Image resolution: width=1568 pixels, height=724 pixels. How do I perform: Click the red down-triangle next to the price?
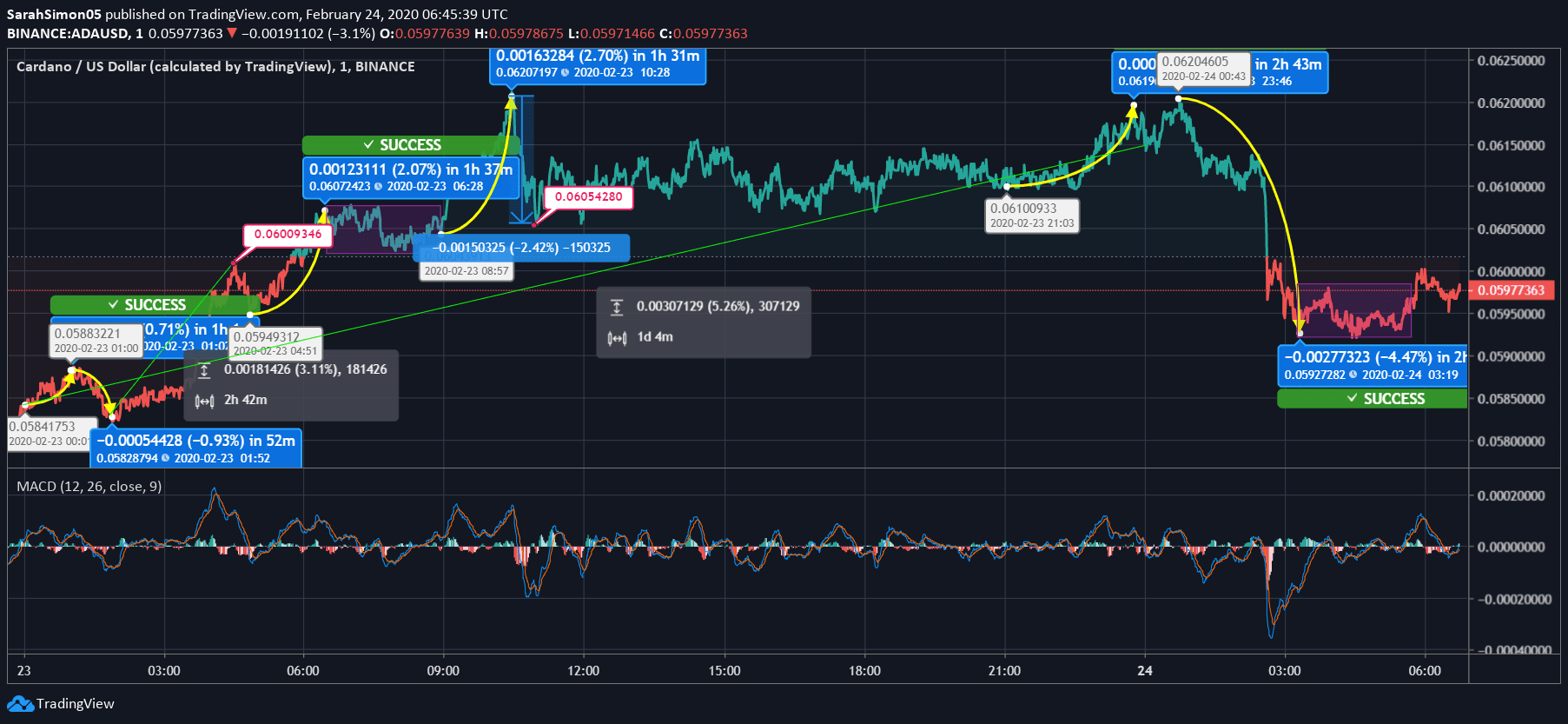click(232, 33)
